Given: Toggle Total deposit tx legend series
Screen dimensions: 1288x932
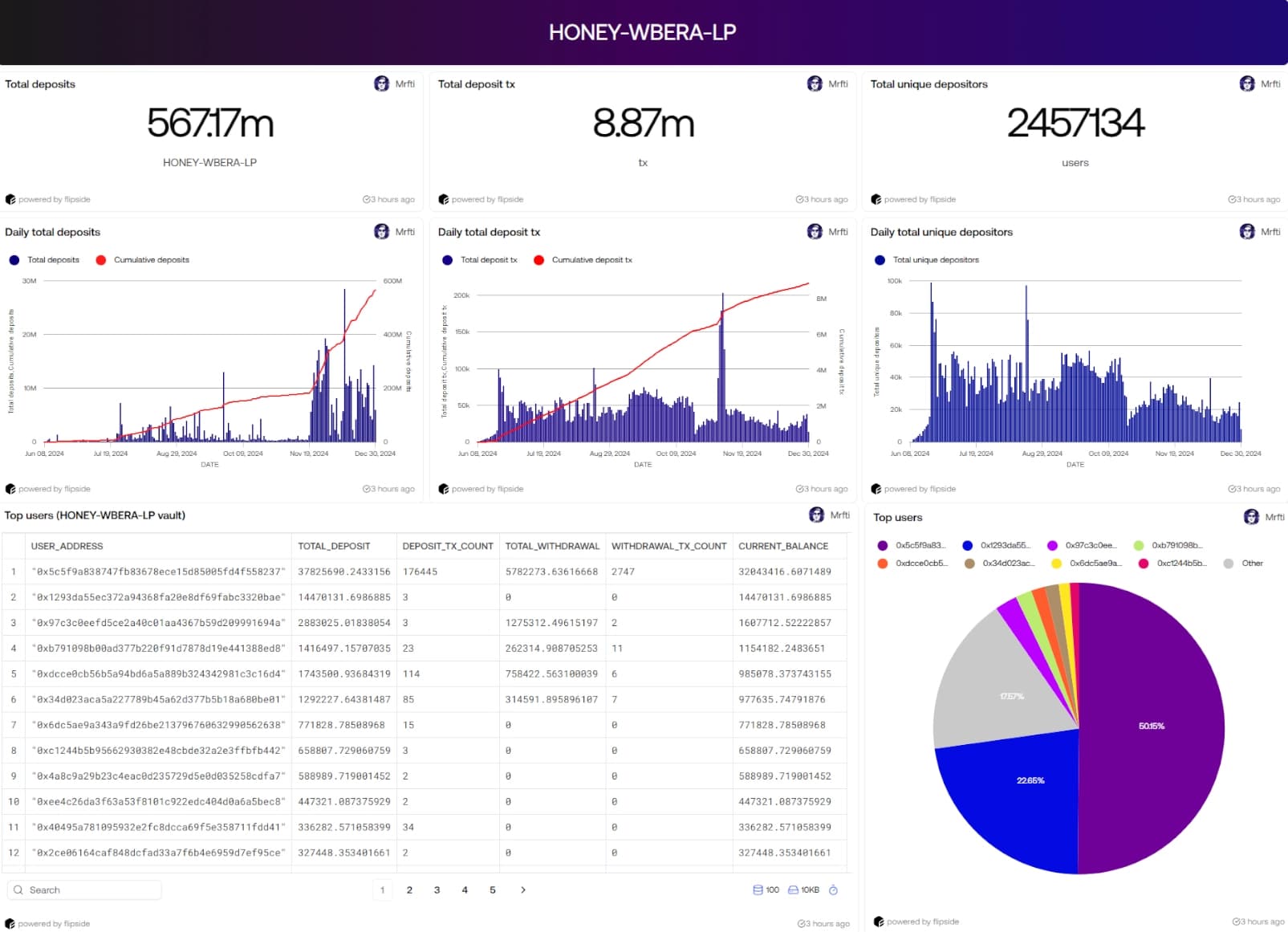Looking at the screenshot, I should (480, 260).
